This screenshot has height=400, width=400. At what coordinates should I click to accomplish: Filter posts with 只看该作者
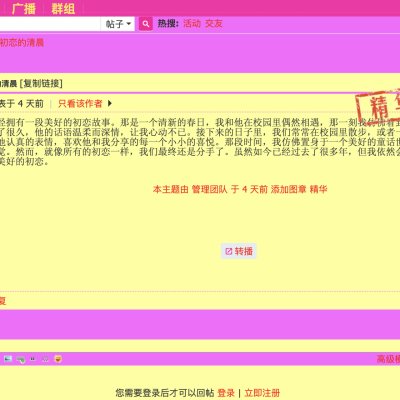tap(80, 104)
